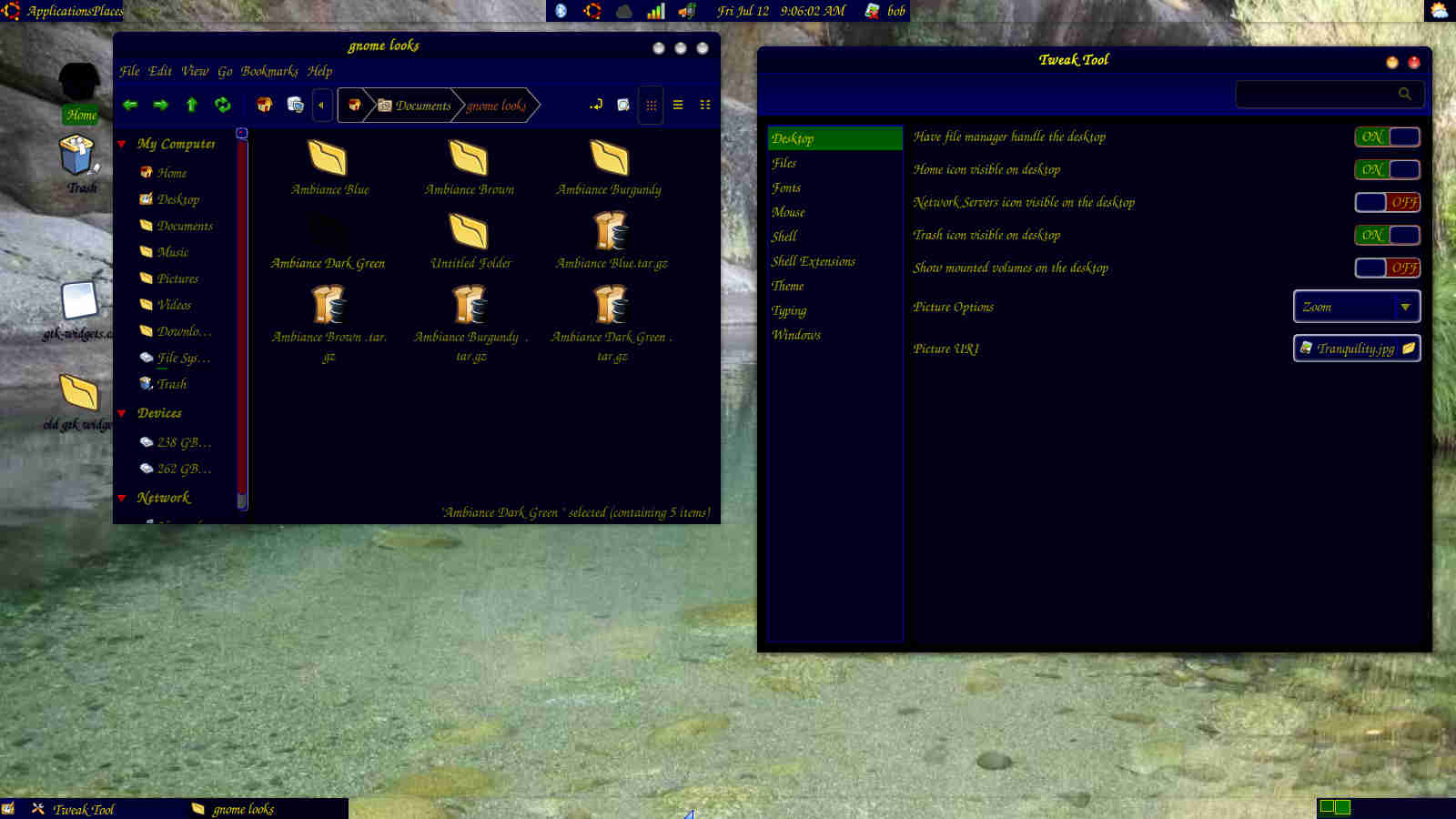1456x819 pixels.
Task: Go forward with the green right arrow
Action: pyautogui.click(x=161, y=105)
